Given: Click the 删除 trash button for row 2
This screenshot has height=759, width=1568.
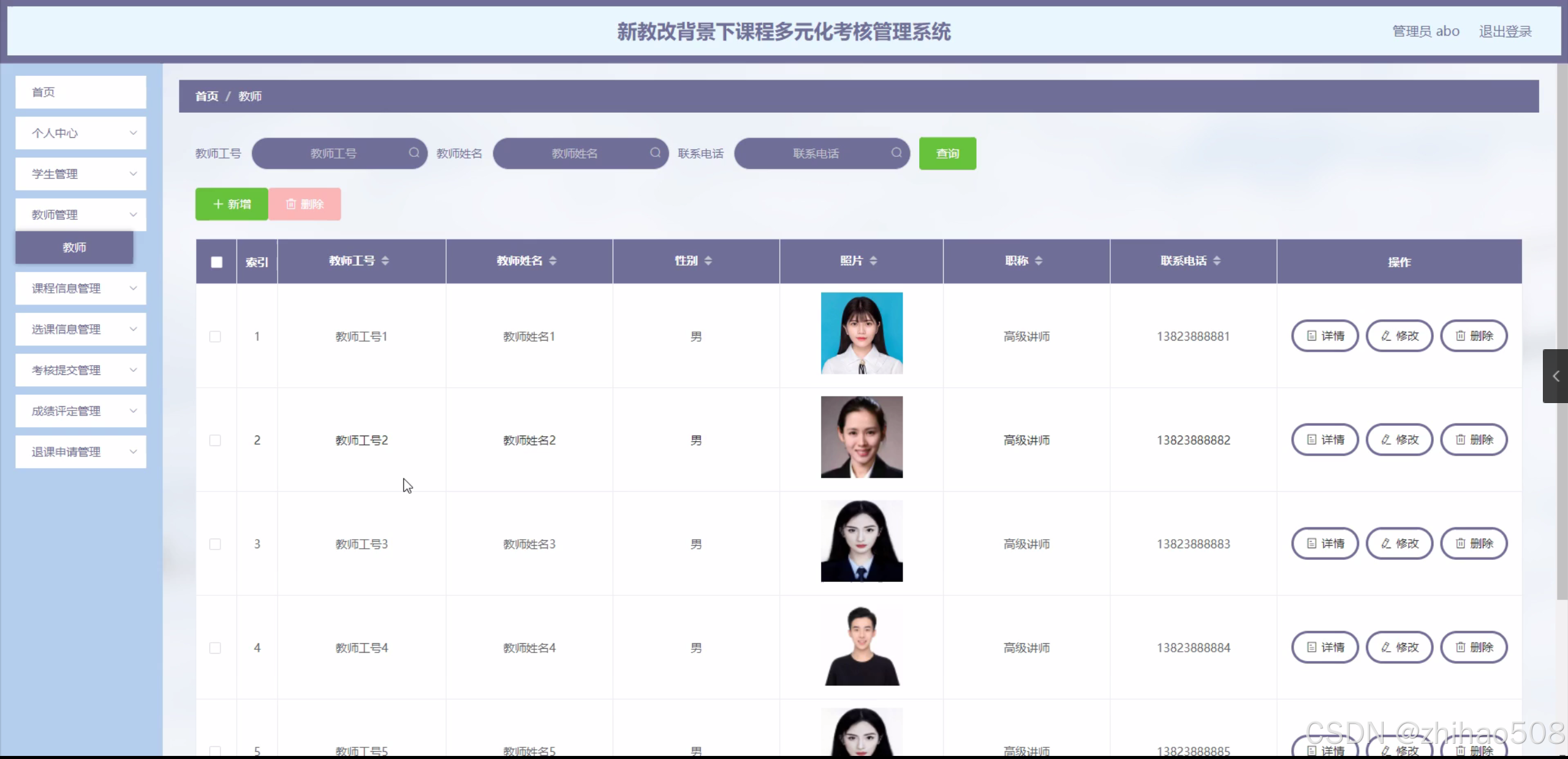Looking at the screenshot, I should [x=1473, y=440].
